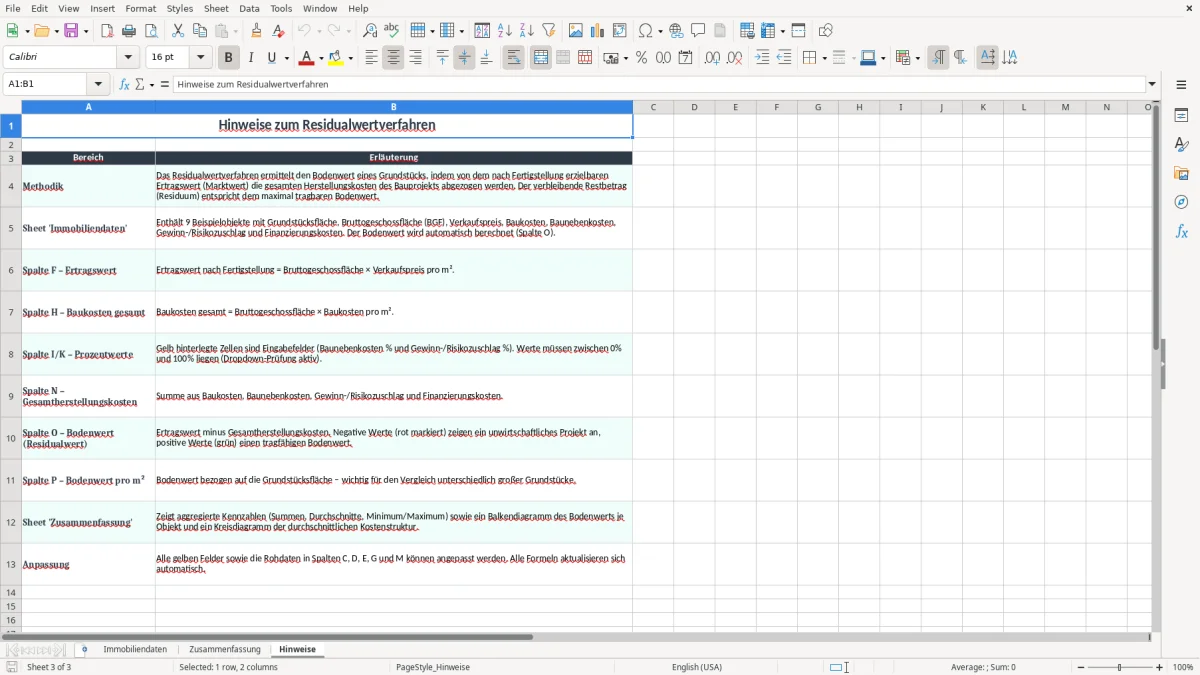The width and height of the screenshot is (1200, 675).
Task: Open Sidebar Properties panel
Action: (1181, 116)
